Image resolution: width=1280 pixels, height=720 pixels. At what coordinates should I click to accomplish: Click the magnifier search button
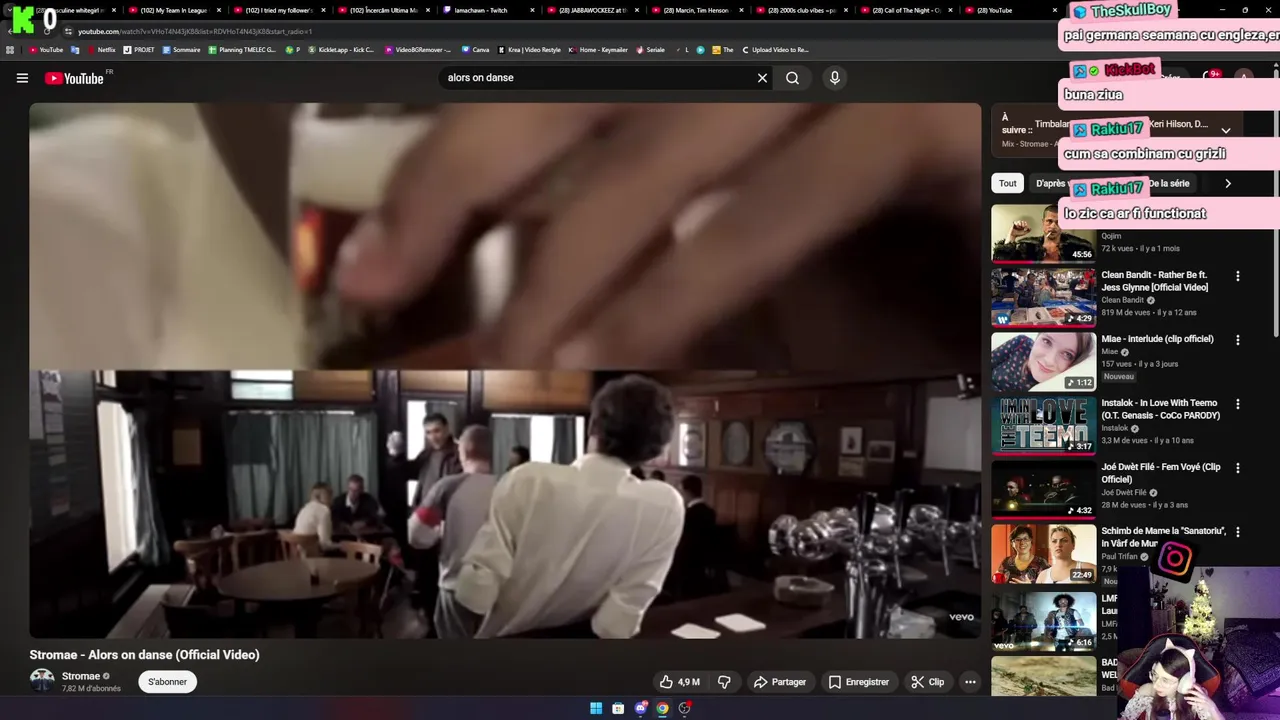[792, 78]
